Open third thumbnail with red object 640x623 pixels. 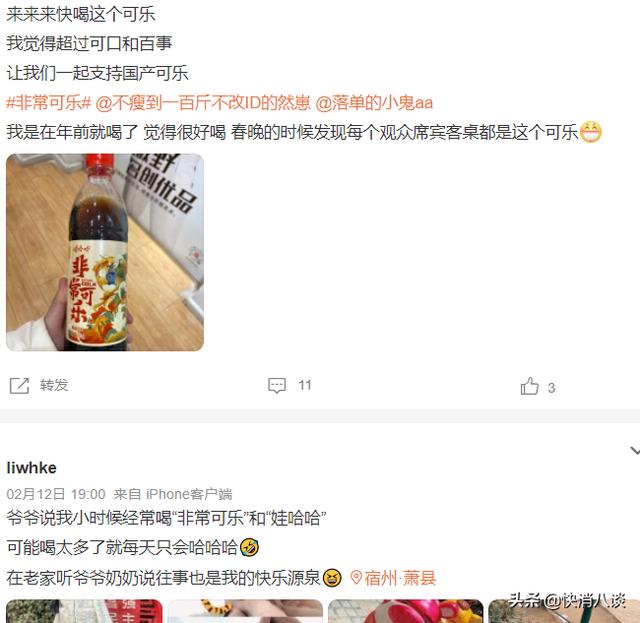pos(406,611)
